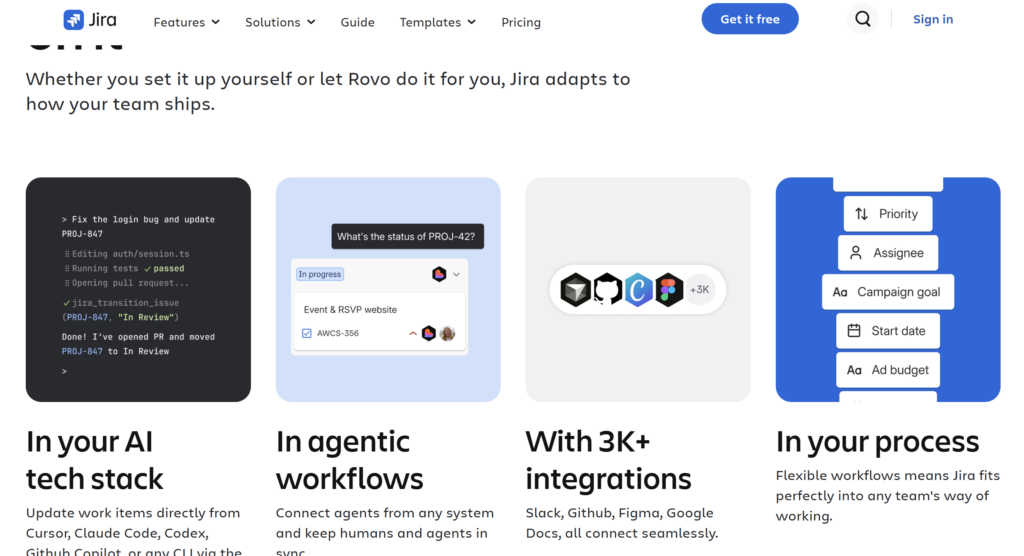Select the Start date field chip

pos(888,331)
